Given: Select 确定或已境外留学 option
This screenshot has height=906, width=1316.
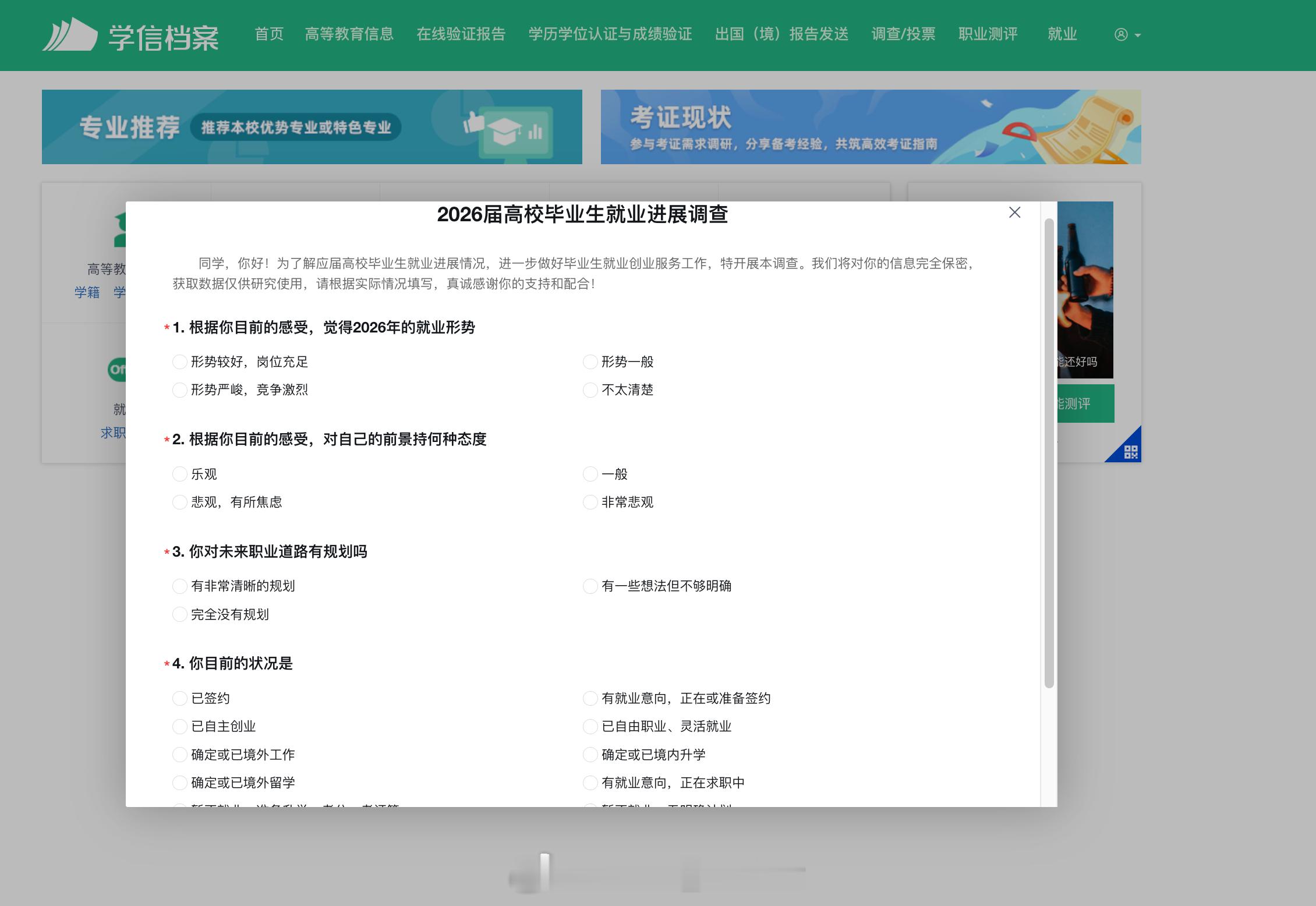Looking at the screenshot, I should [x=180, y=783].
